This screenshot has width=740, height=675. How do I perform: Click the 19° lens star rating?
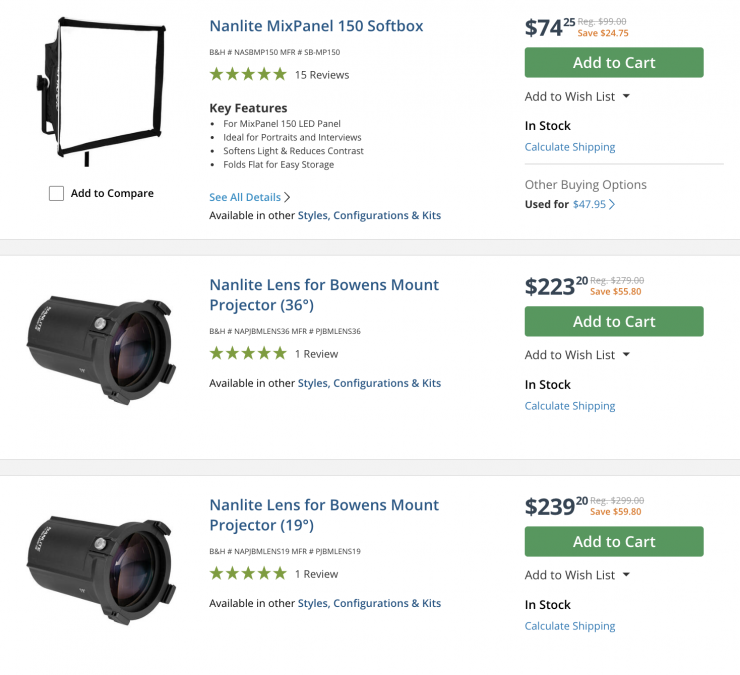(x=247, y=574)
